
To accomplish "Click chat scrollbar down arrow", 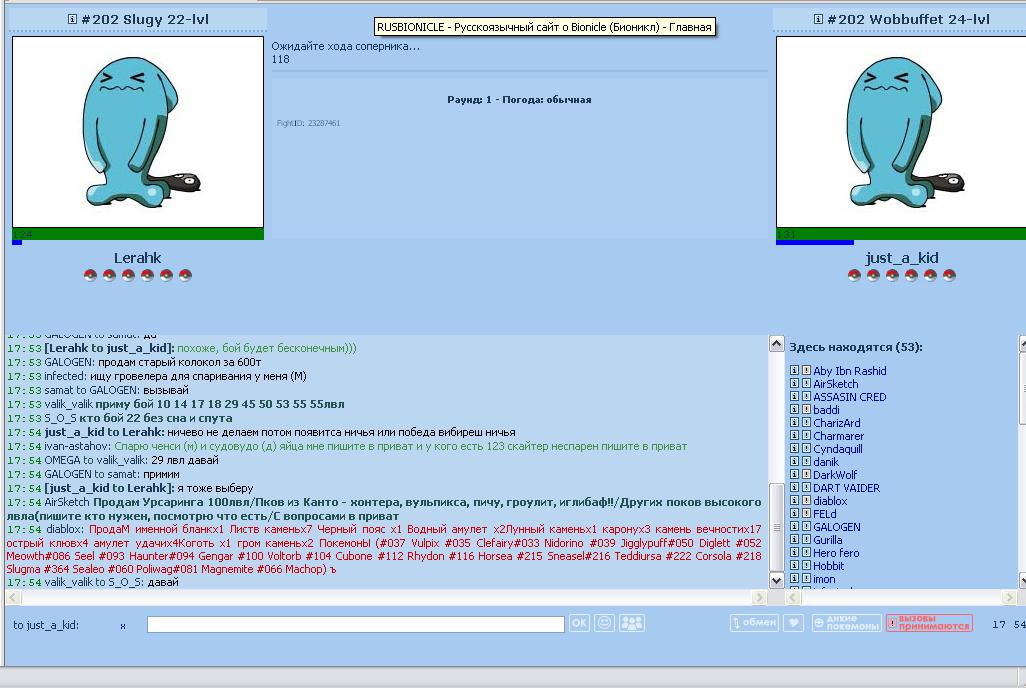I will click(x=776, y=580).
